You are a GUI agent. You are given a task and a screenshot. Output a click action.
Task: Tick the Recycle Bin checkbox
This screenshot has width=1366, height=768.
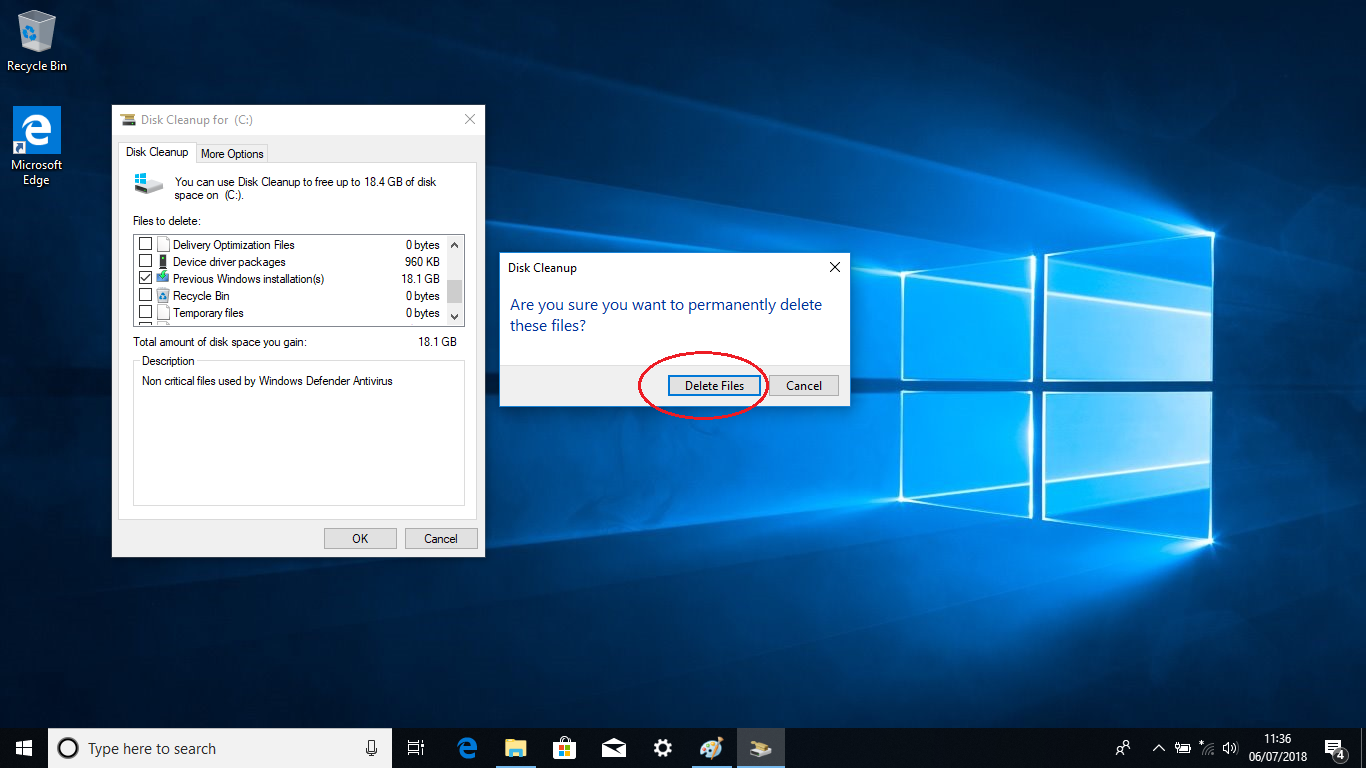pos(146,296)
